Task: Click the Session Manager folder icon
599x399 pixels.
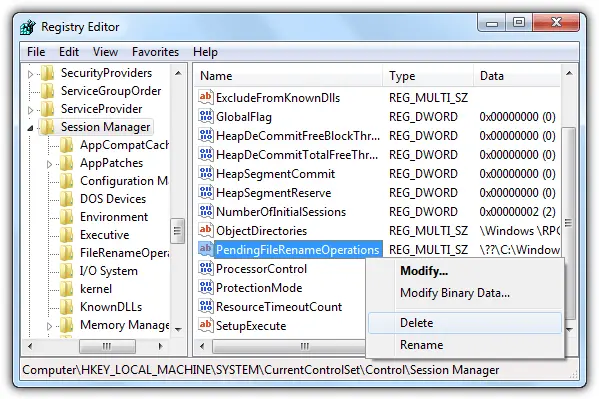Action: (48, 127)
